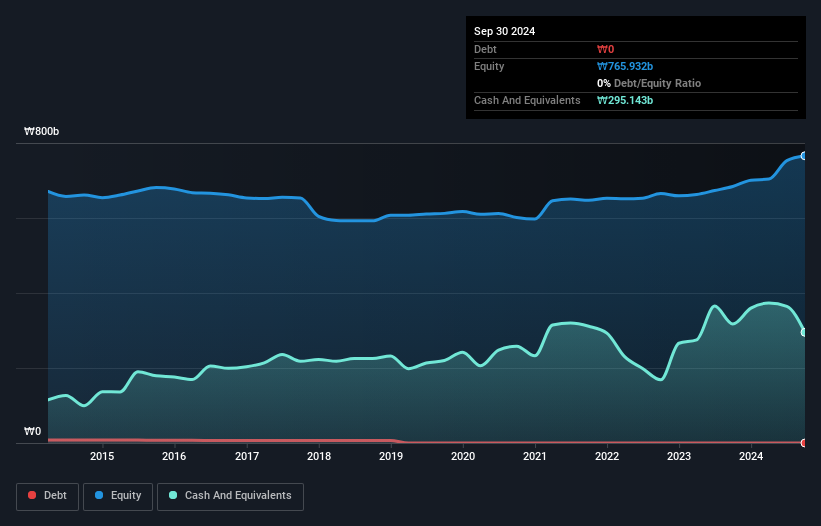
Task: Click the red Debt dot in legend
Action: click(x=33, y=496)
